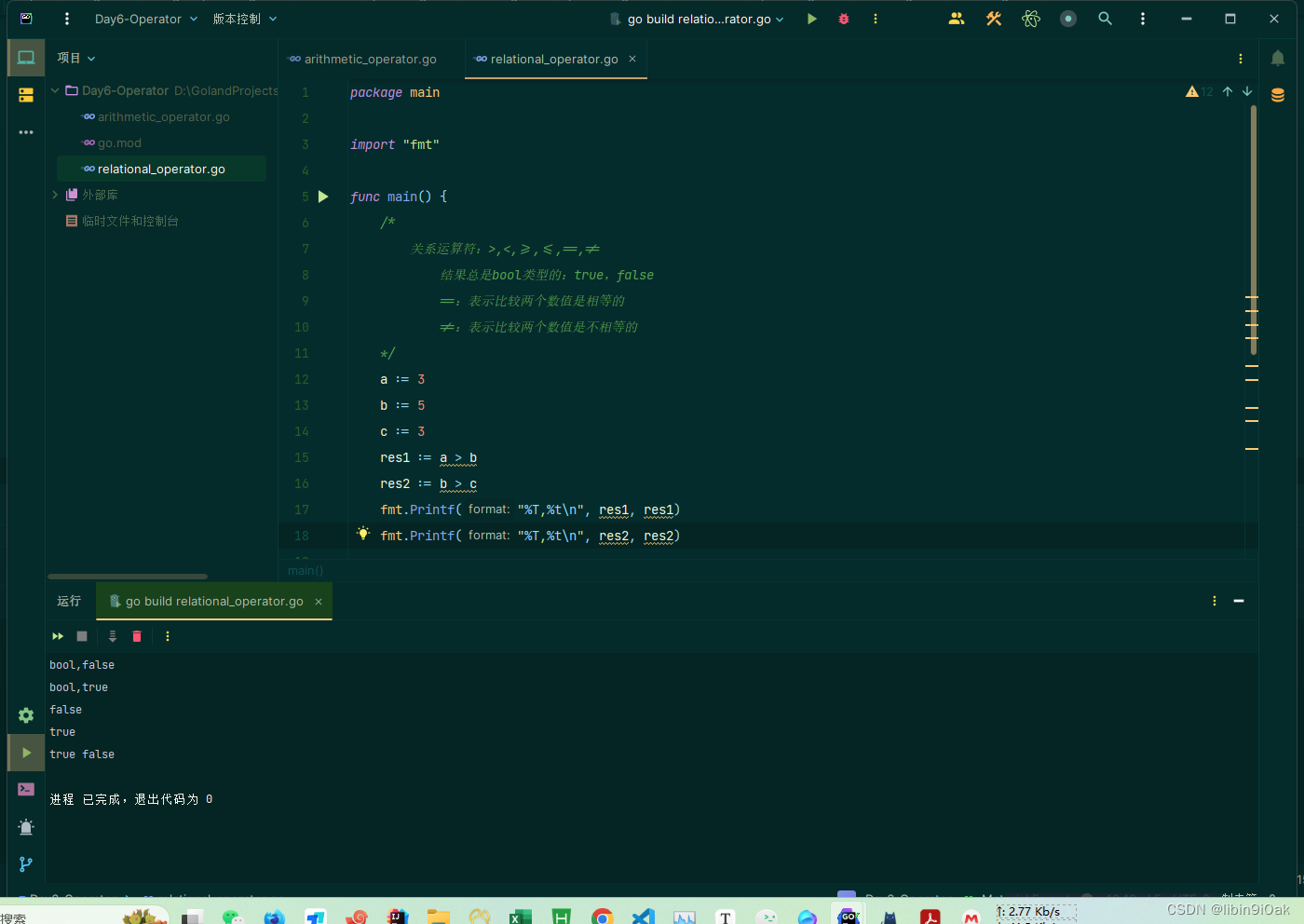Open more options in run toolbar
This screenshot has width=1304, height=924.
click(x=168, y=636)
